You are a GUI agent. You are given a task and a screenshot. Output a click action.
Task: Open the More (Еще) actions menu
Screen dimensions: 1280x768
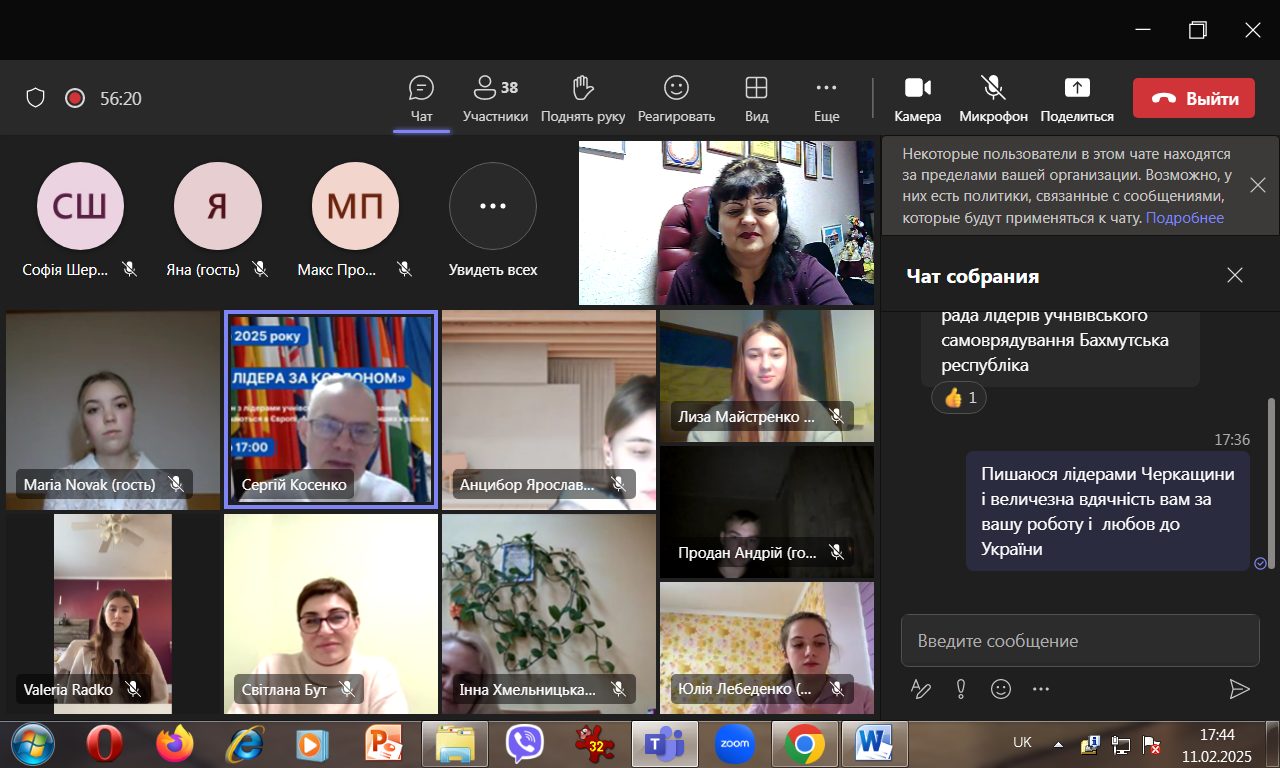pos(826,98)
